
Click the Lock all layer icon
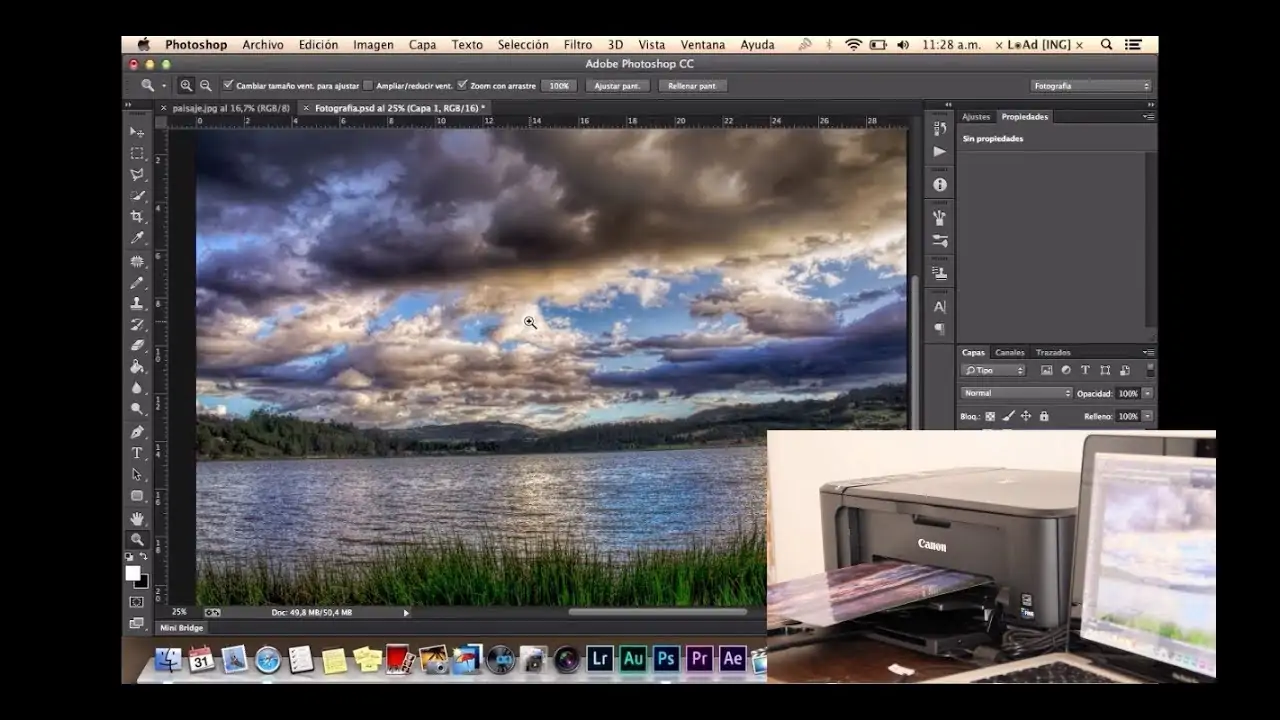[1042, 416]
